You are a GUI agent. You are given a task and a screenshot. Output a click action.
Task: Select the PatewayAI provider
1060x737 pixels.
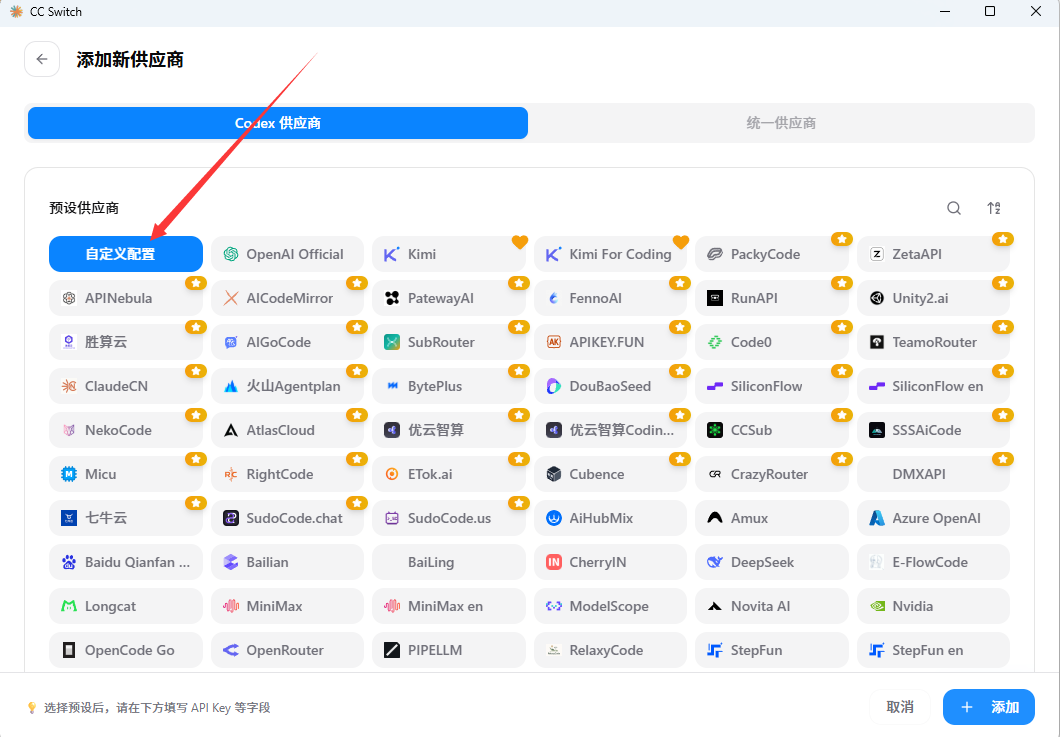[x=449, y=298]
